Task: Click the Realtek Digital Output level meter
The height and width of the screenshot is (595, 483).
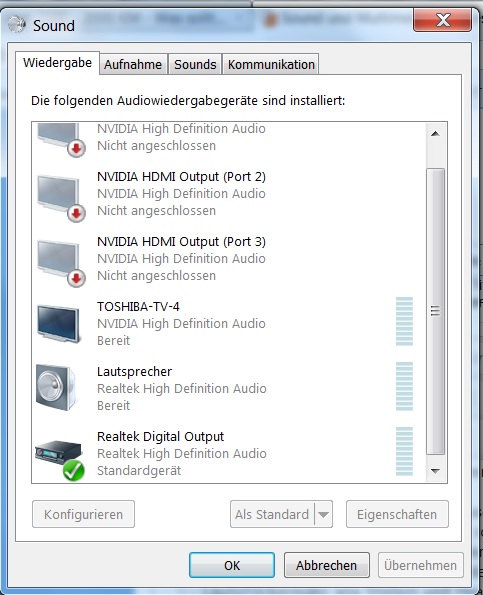Action: point(404,451)
